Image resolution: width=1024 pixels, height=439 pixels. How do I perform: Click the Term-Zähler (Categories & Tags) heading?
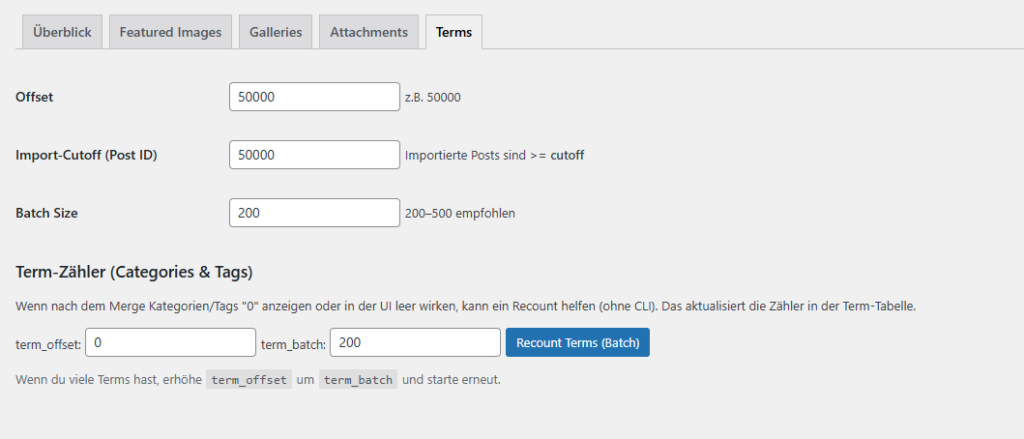coord(134,272)
